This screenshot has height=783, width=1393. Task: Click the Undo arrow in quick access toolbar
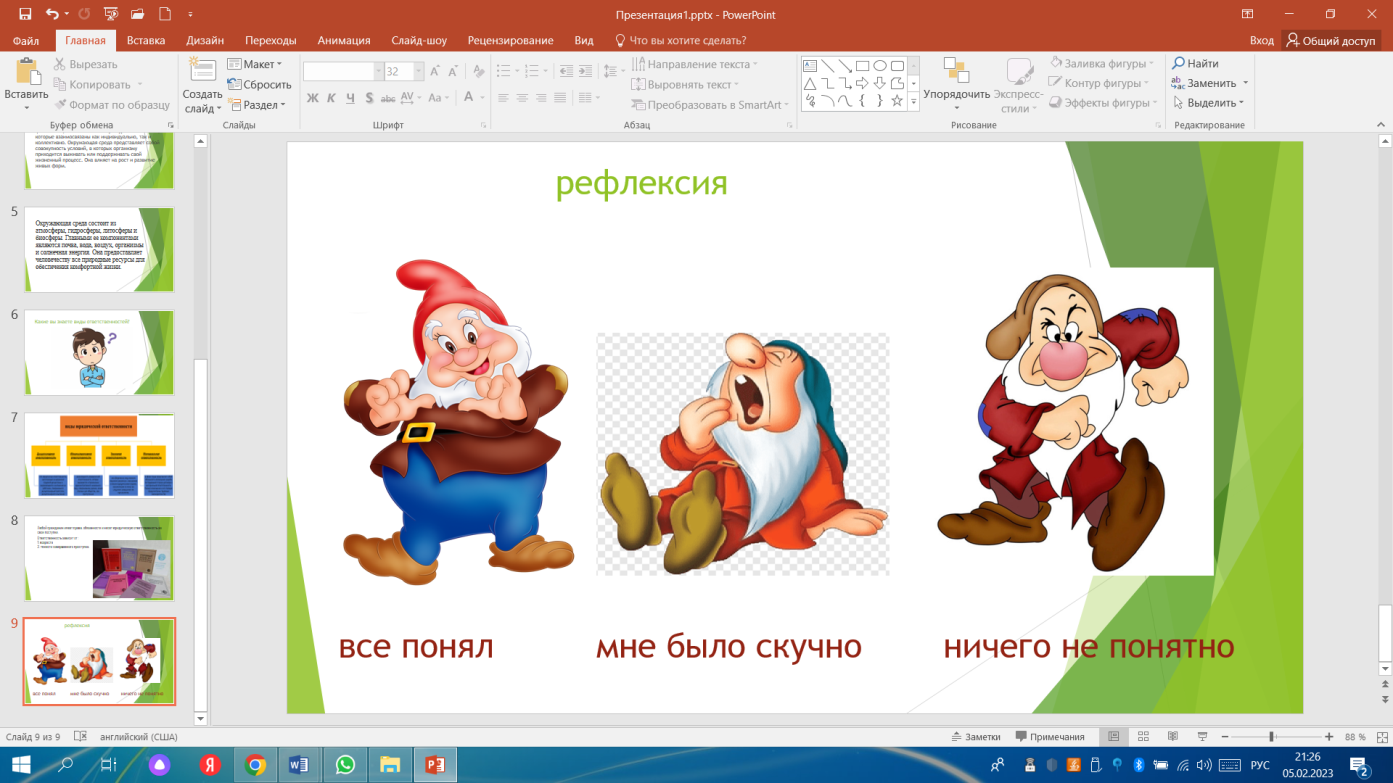coord(51,14)
